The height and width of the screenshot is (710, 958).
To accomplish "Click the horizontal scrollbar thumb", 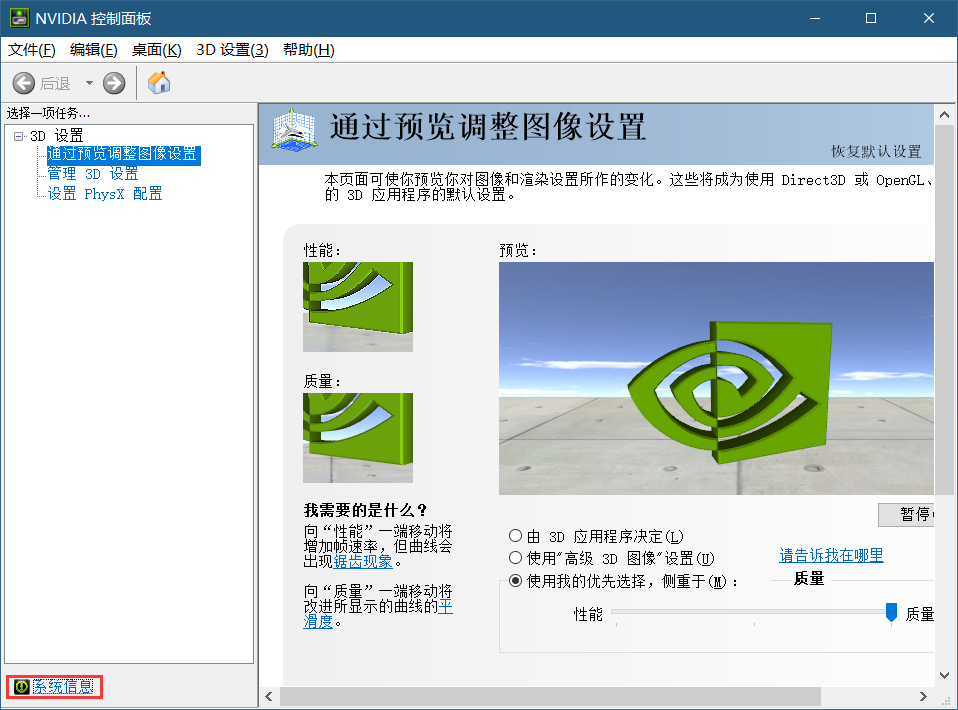I will (x=550, y=697).
